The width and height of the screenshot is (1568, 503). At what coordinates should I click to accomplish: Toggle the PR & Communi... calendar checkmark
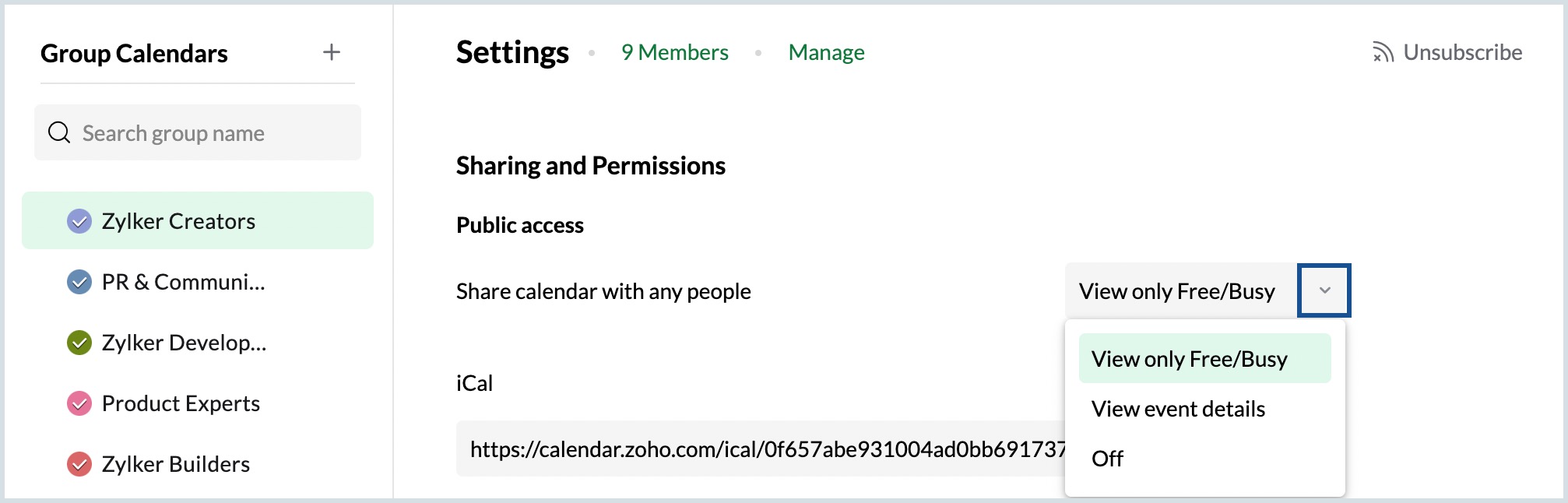[x=79, y=282]
